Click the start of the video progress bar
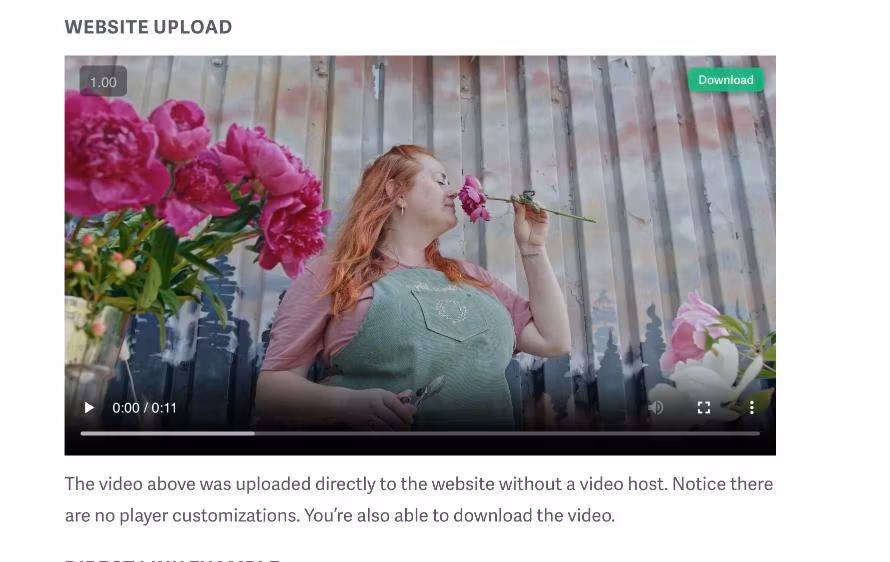 pos(83,433)
